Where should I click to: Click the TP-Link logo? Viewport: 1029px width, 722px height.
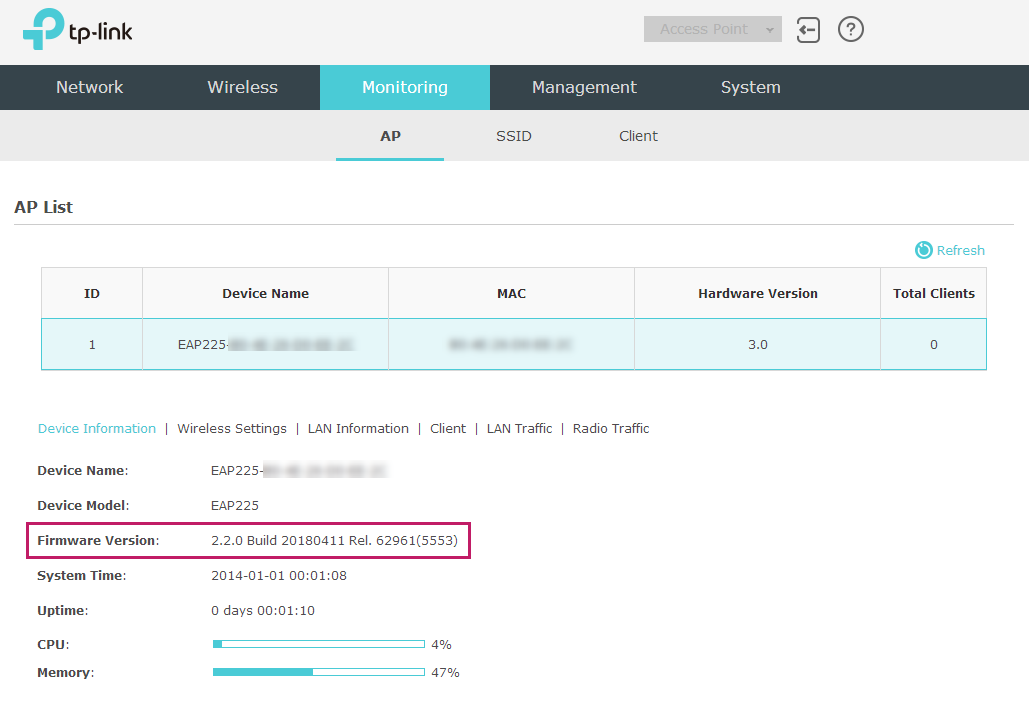[x=78, y=30]
